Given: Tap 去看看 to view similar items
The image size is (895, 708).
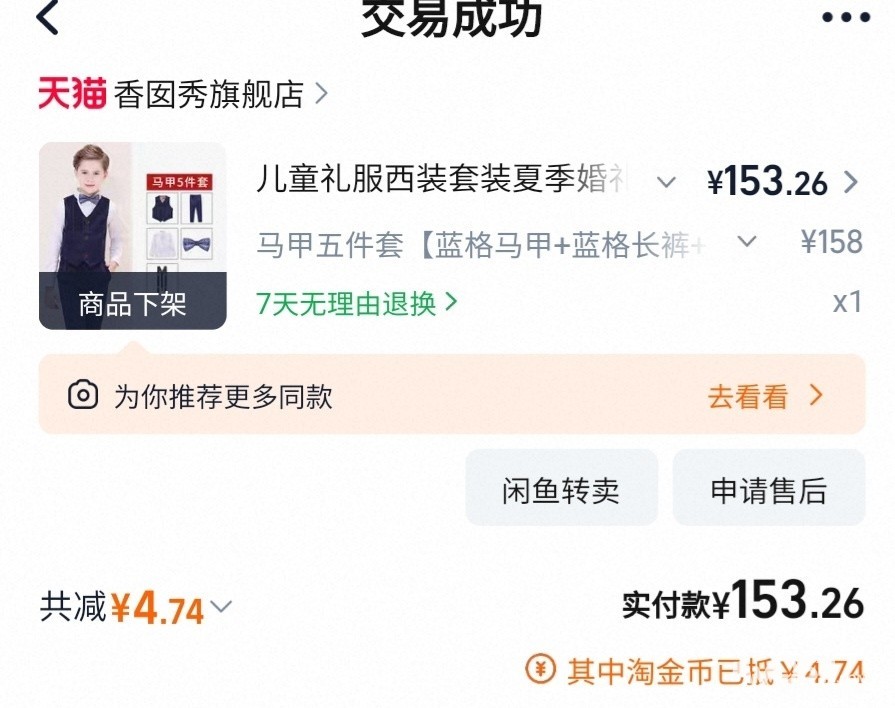Looking at the screenshot, I should click(748, 396).
